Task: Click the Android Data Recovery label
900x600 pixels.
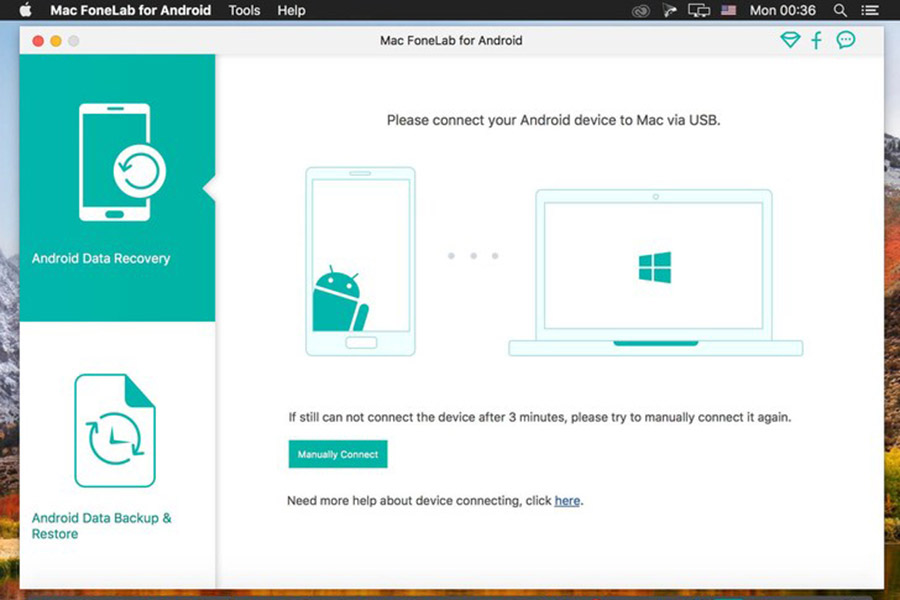Action: [101, 258]
